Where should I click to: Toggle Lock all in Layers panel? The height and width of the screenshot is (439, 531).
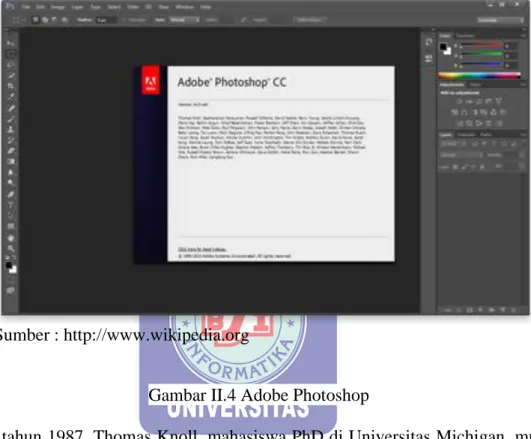[x=482, y=167]
